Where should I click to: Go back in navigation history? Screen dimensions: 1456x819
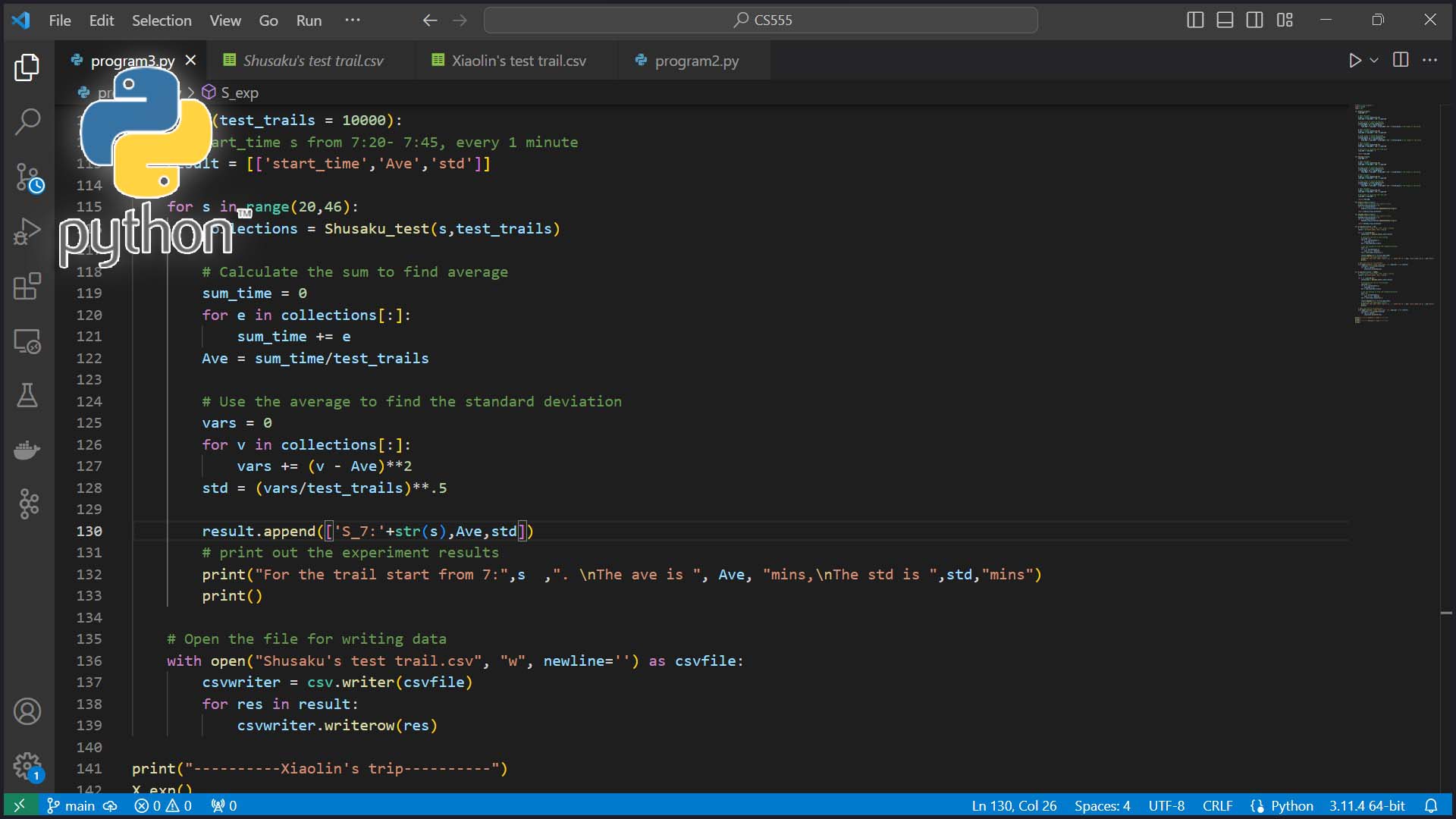[x=430, y=20]
